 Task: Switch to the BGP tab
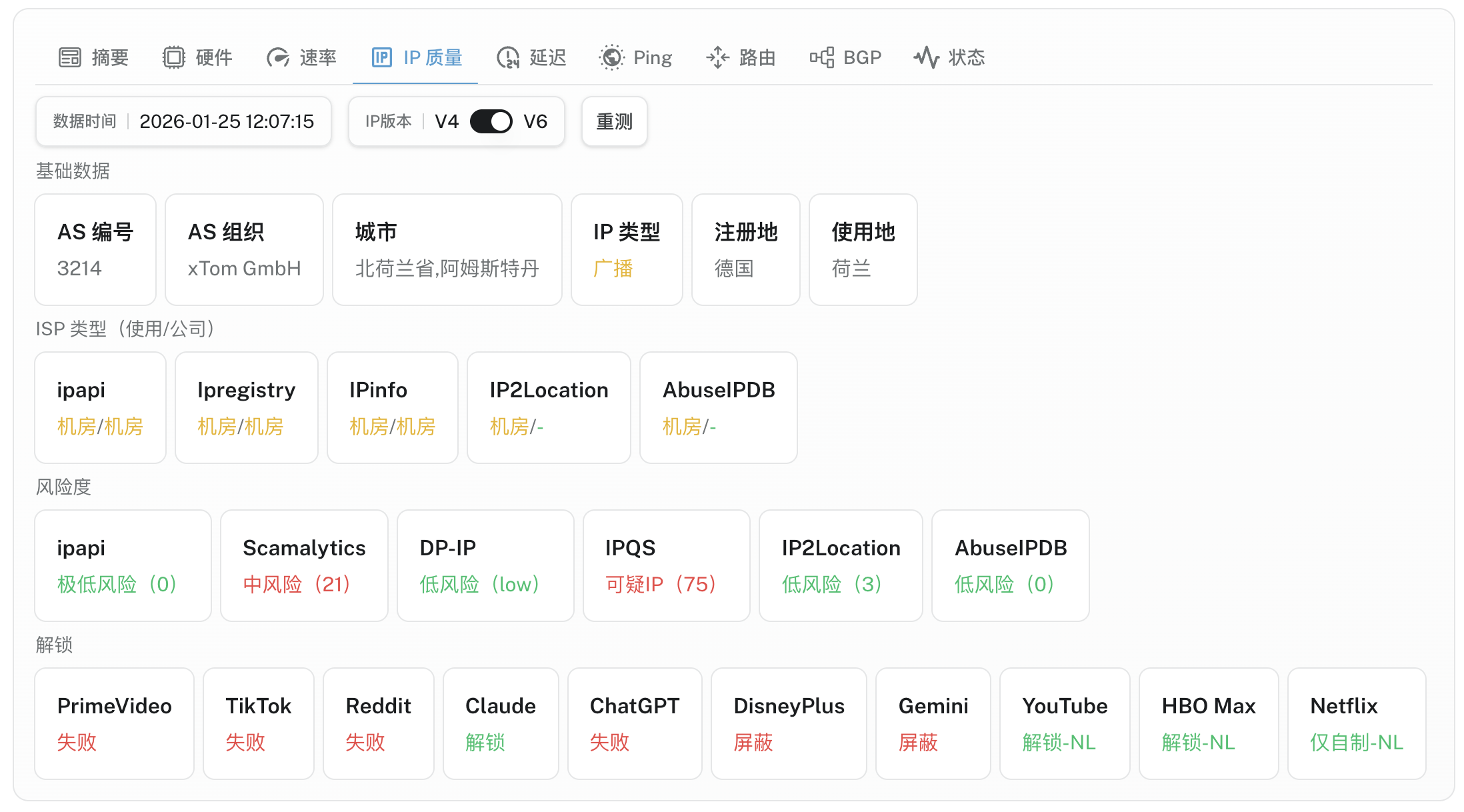pos(861,57)
